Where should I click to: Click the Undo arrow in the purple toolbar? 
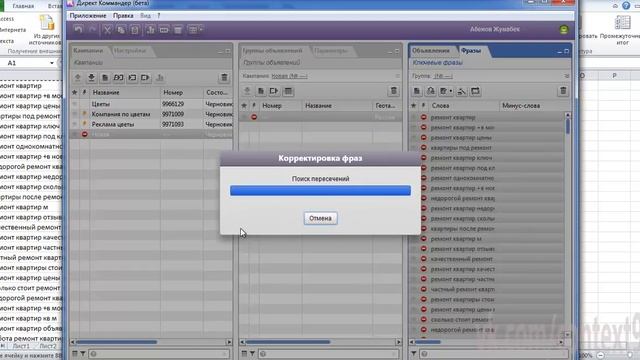coord(78,30)
